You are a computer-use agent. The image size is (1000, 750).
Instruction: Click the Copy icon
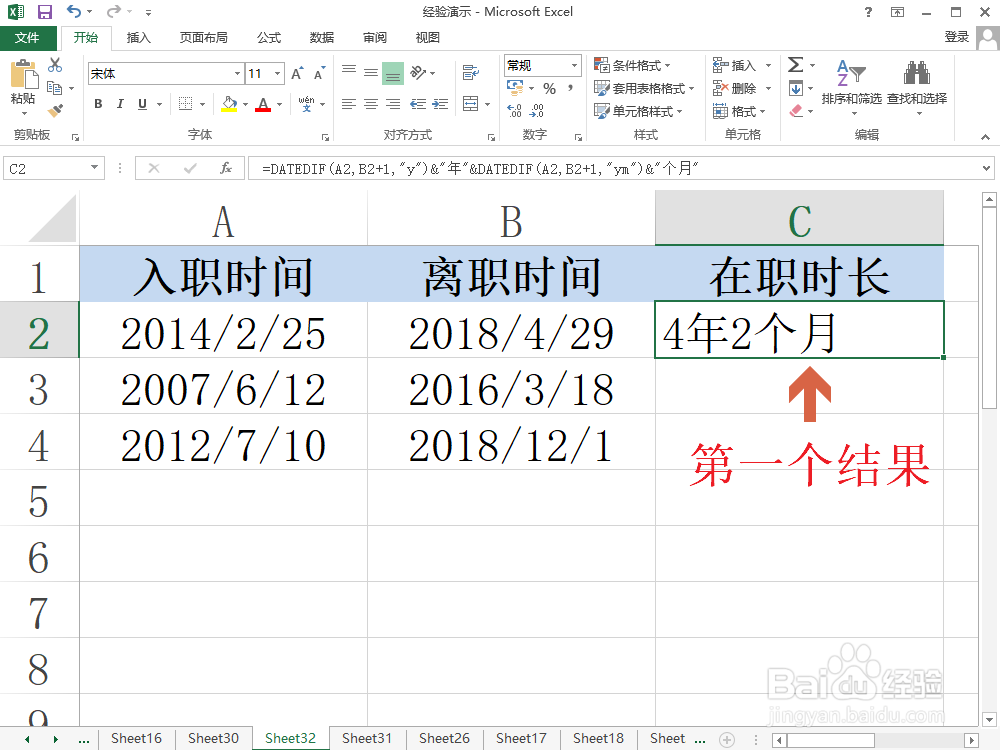tap(55, 88)
